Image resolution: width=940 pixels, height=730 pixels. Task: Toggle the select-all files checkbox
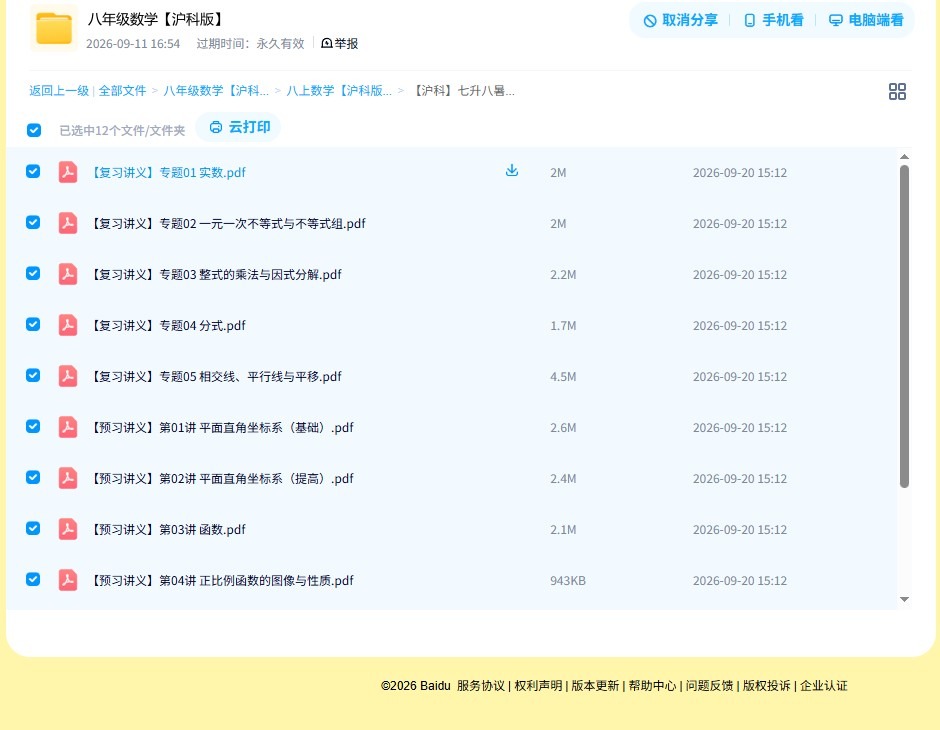click(x=34, y=130)
